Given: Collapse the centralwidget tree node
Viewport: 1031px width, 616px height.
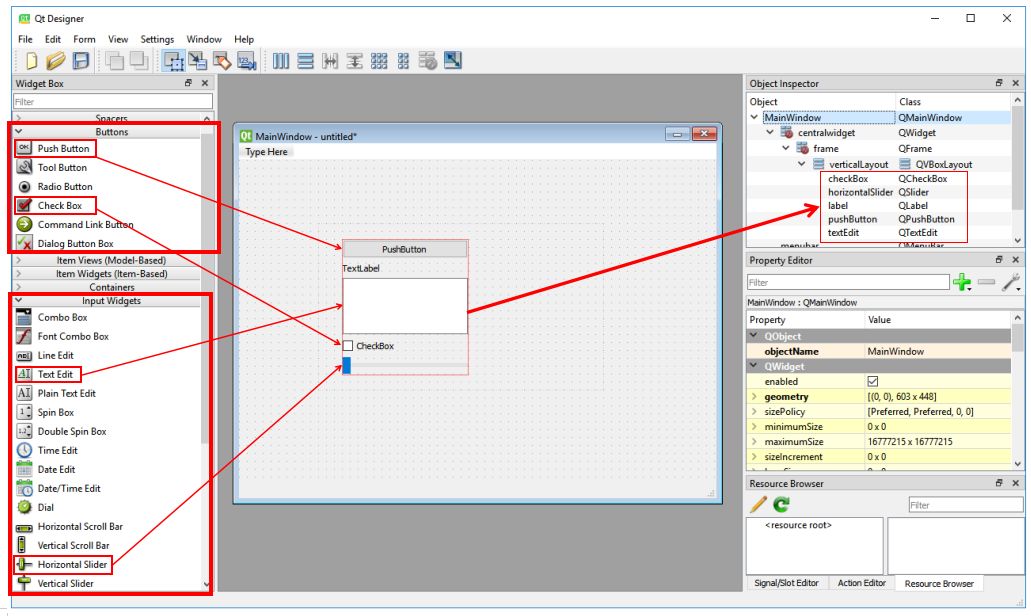Looking at the screenshot, I should [x=769, y=133].
